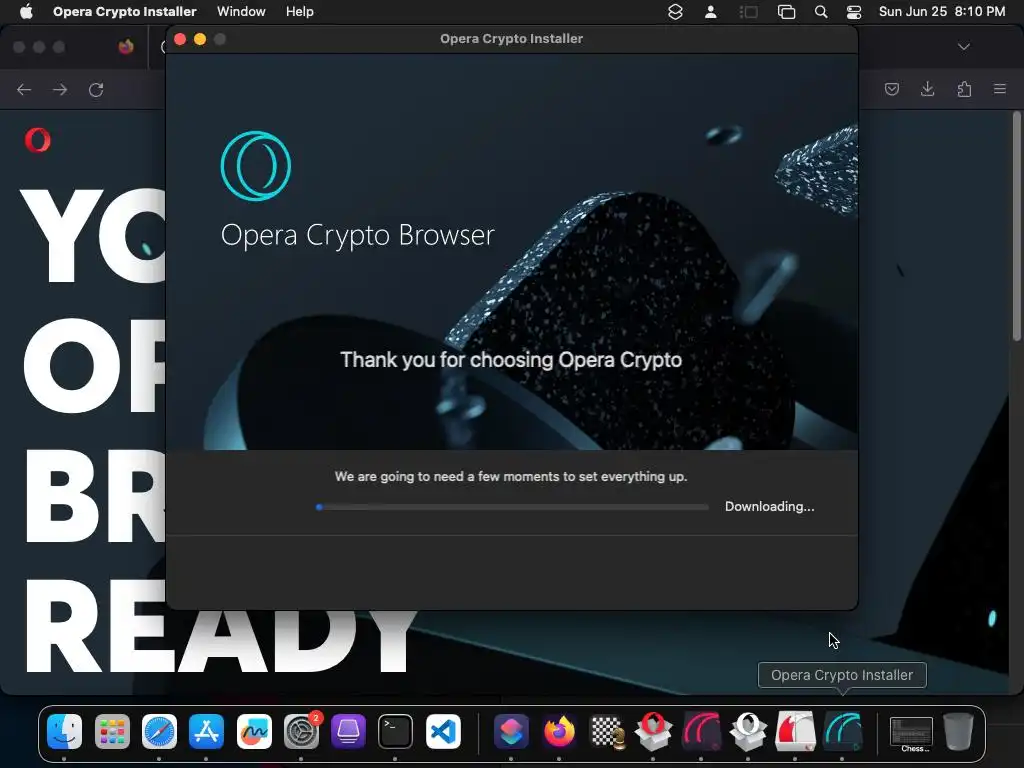The height and width of the screenshot is (768, 1024).
Task: Open the purple Apple Configurator dock icon
Action: point(348,731)
